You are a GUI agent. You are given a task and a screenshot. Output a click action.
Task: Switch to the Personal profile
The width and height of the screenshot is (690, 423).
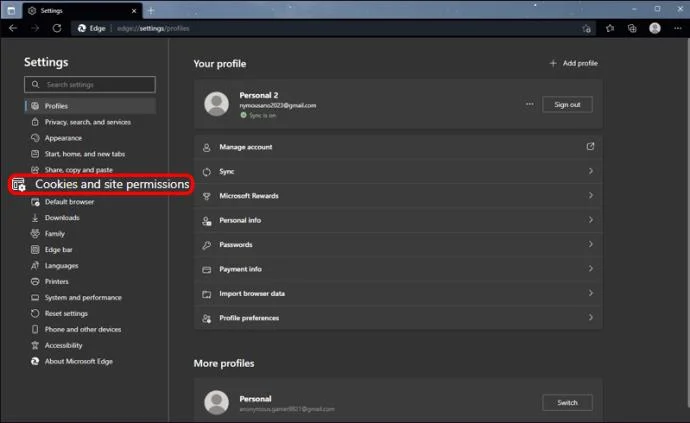567,403
